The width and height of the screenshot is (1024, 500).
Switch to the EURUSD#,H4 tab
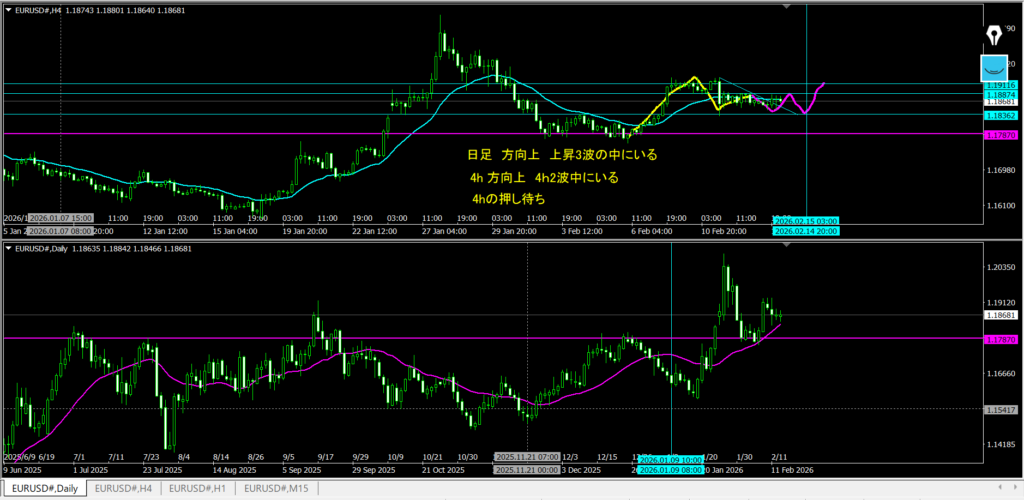126,489
